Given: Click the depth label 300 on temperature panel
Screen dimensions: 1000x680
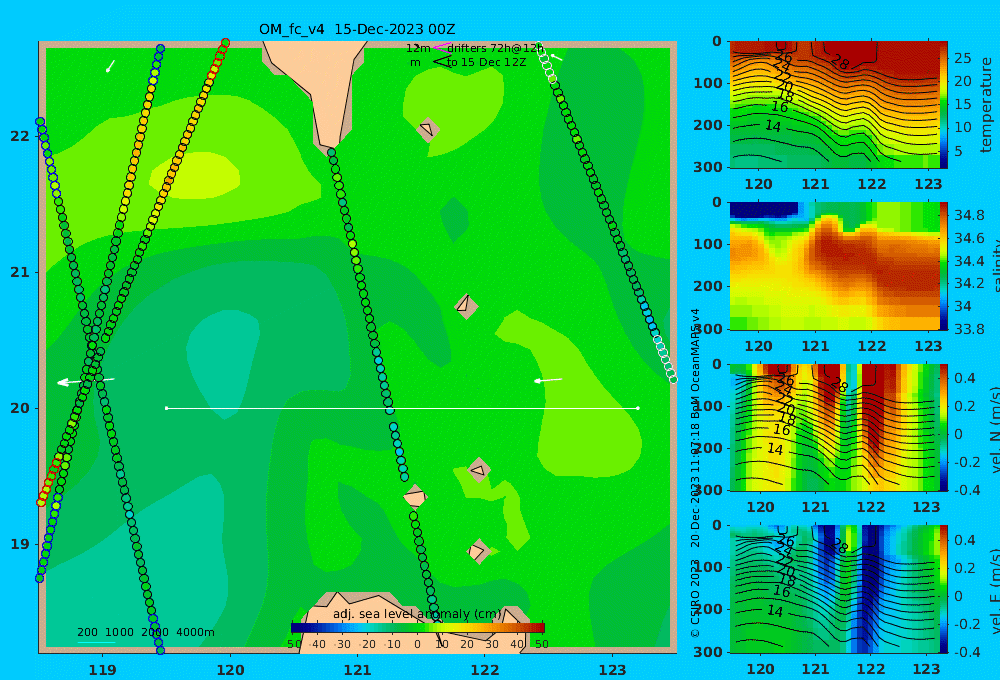Looking at the screenshot, I should click(x=708, y=167).
